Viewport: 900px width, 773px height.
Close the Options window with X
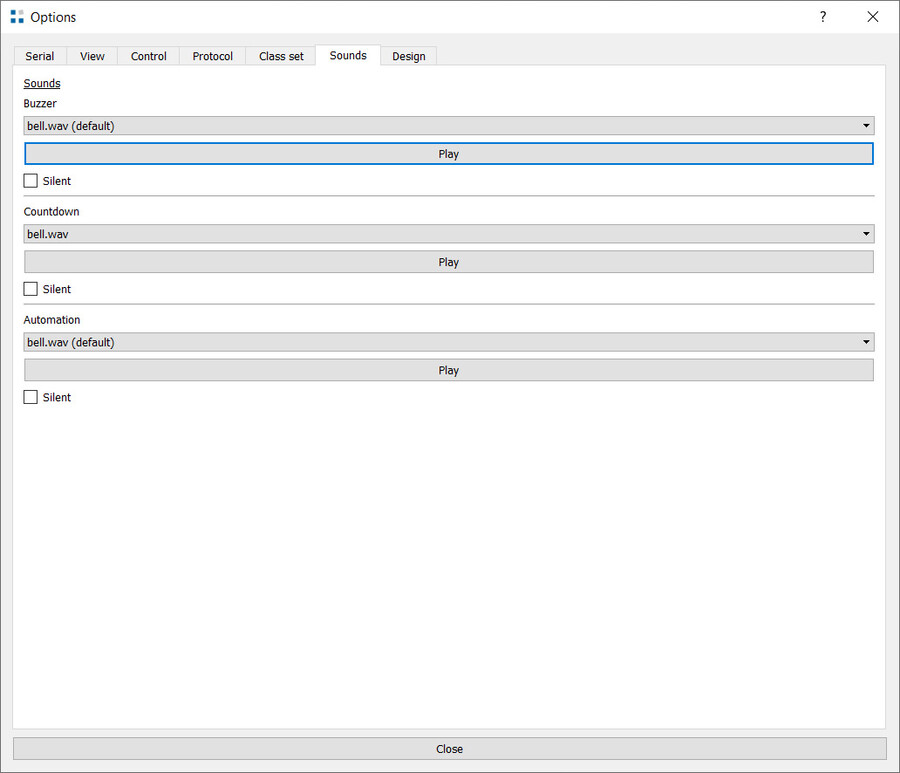pyautogui.click(x=872, y=17)
